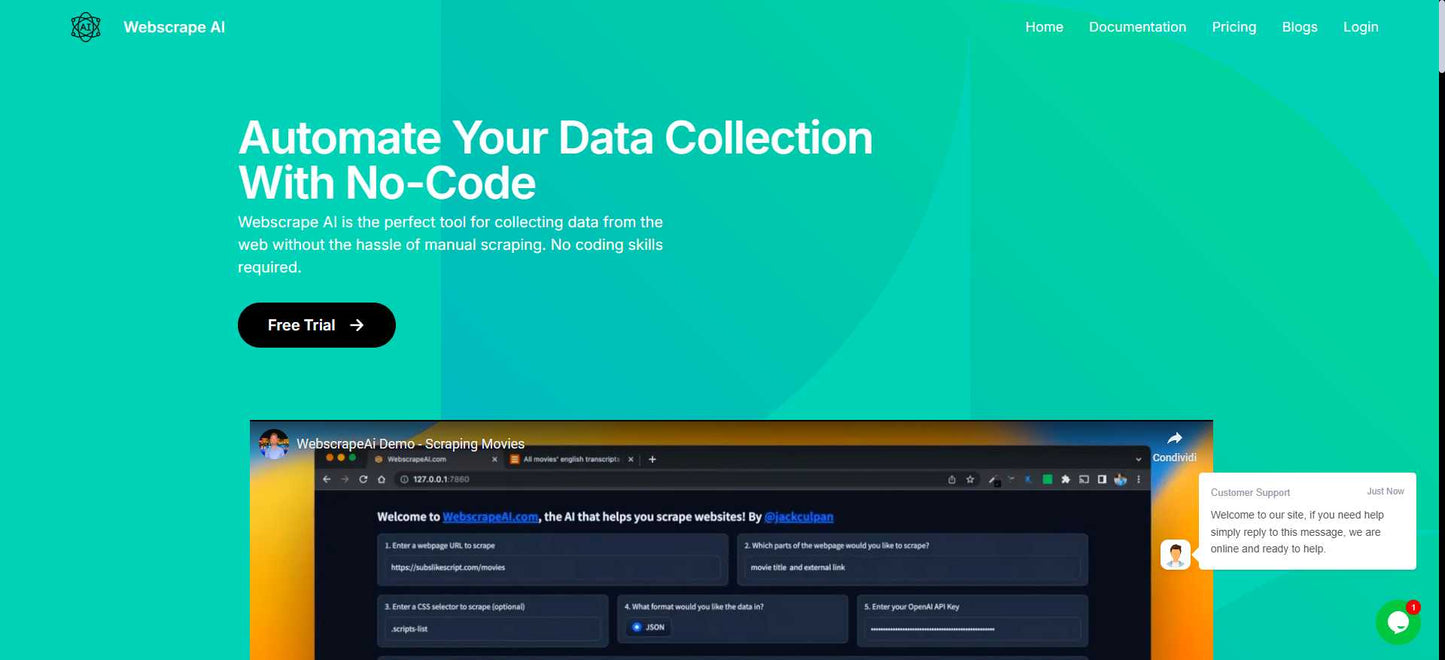The height and width of the screenshot is (660, 1445).
Task: Click the Login link
Action: 1360,27
